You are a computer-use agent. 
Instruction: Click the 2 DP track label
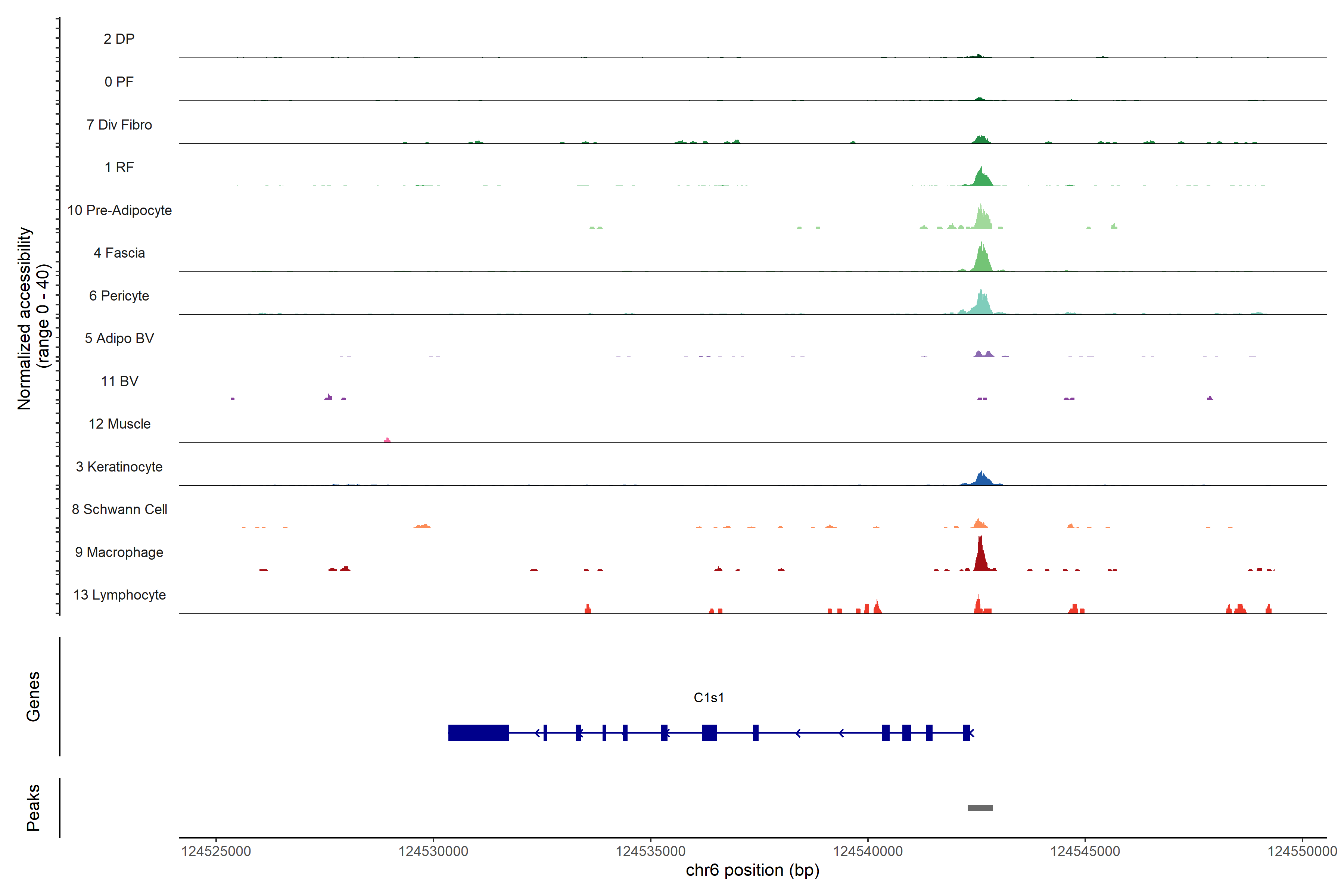pos(119,39)
